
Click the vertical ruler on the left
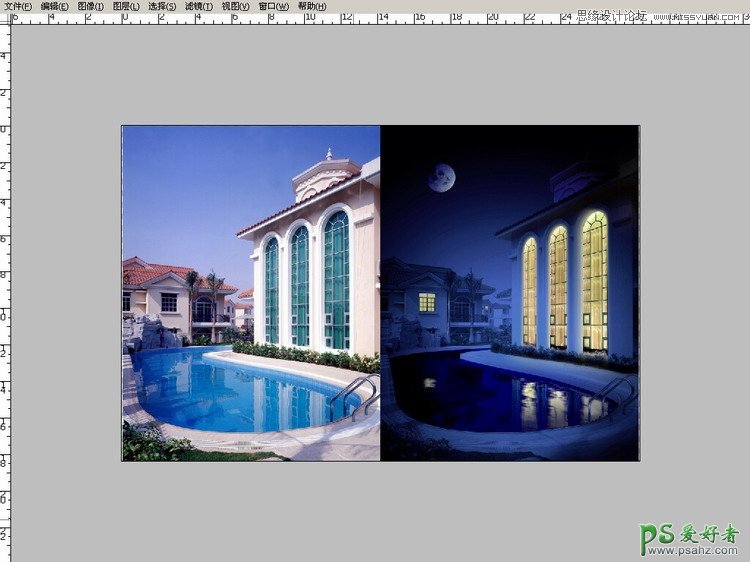[x=5, y=300]
